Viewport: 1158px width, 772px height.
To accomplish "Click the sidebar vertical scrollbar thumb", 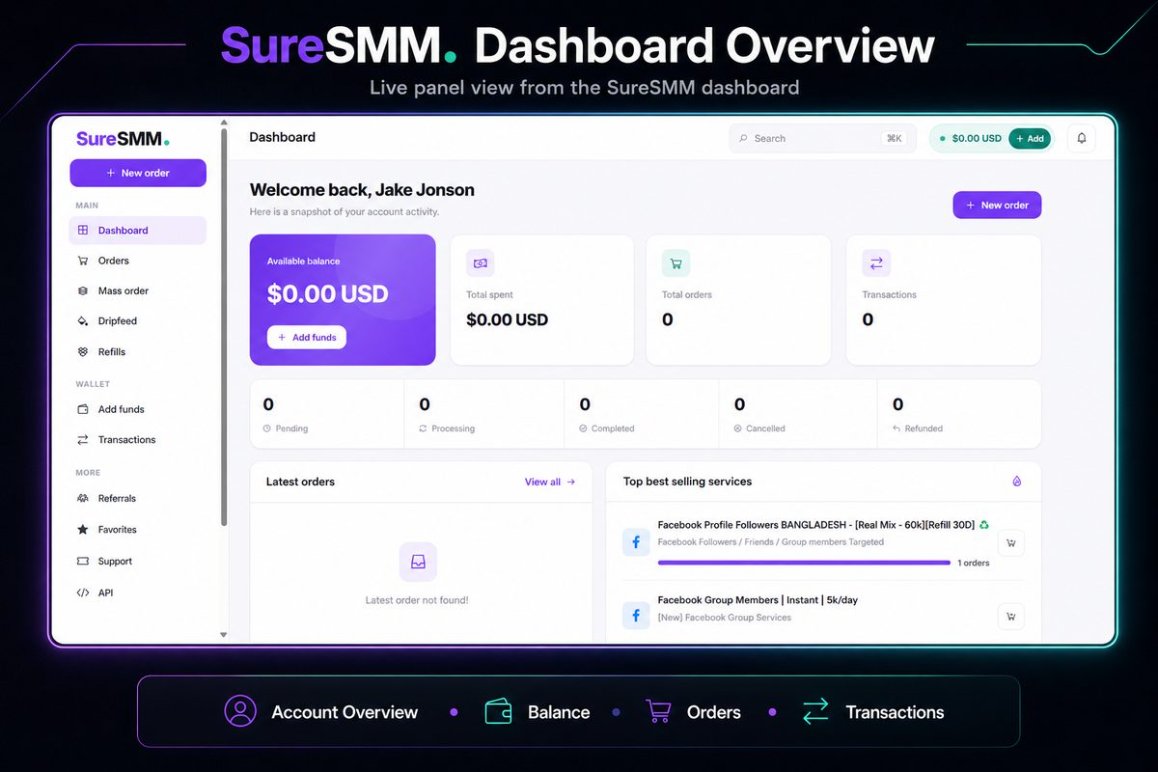I will point(224,327).
